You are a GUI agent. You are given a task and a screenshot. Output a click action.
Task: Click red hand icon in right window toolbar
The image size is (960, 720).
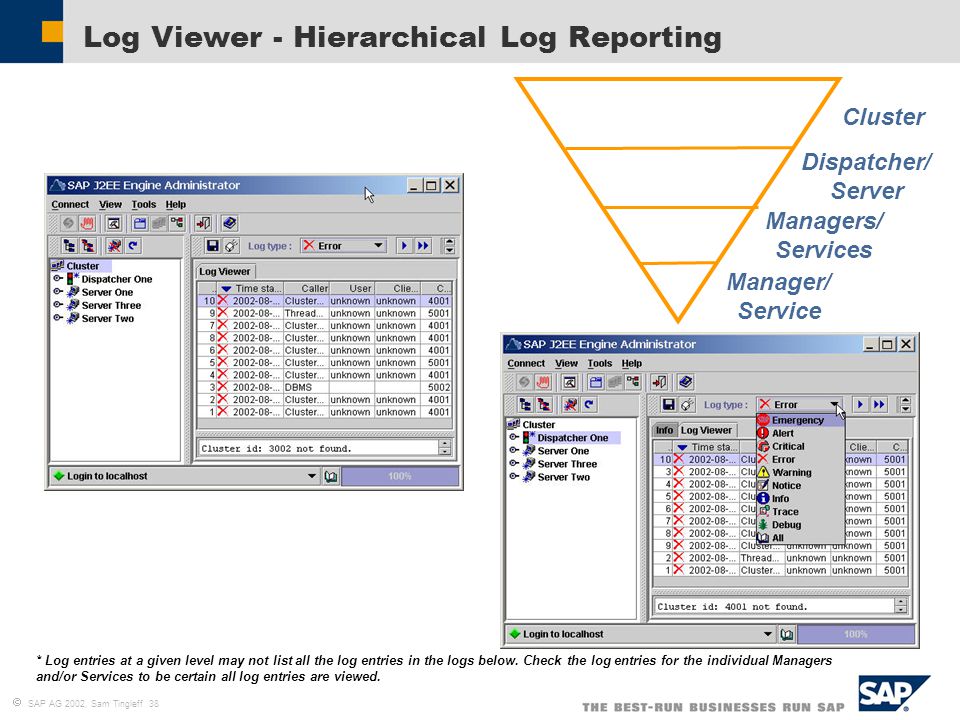pyautogui.click(x=543, y=382)
